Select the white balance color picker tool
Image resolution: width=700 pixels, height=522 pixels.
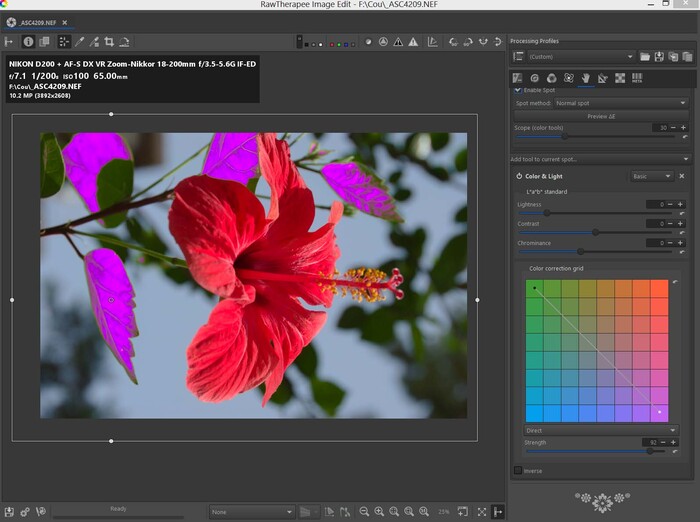point(80,42)
